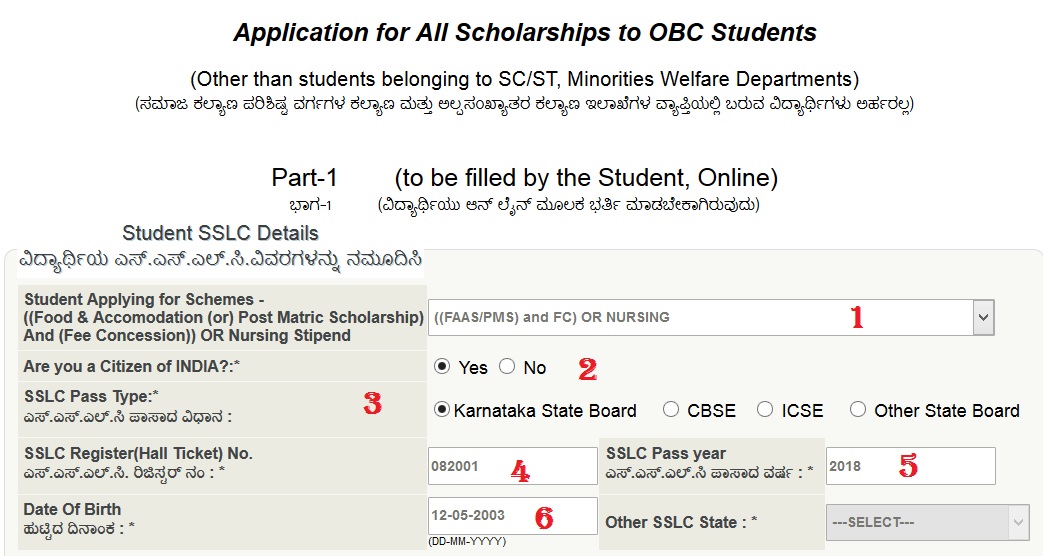Click red number 3 annotation marker
This screenshot has height=556, width=1043.
[x=372, y=405]
